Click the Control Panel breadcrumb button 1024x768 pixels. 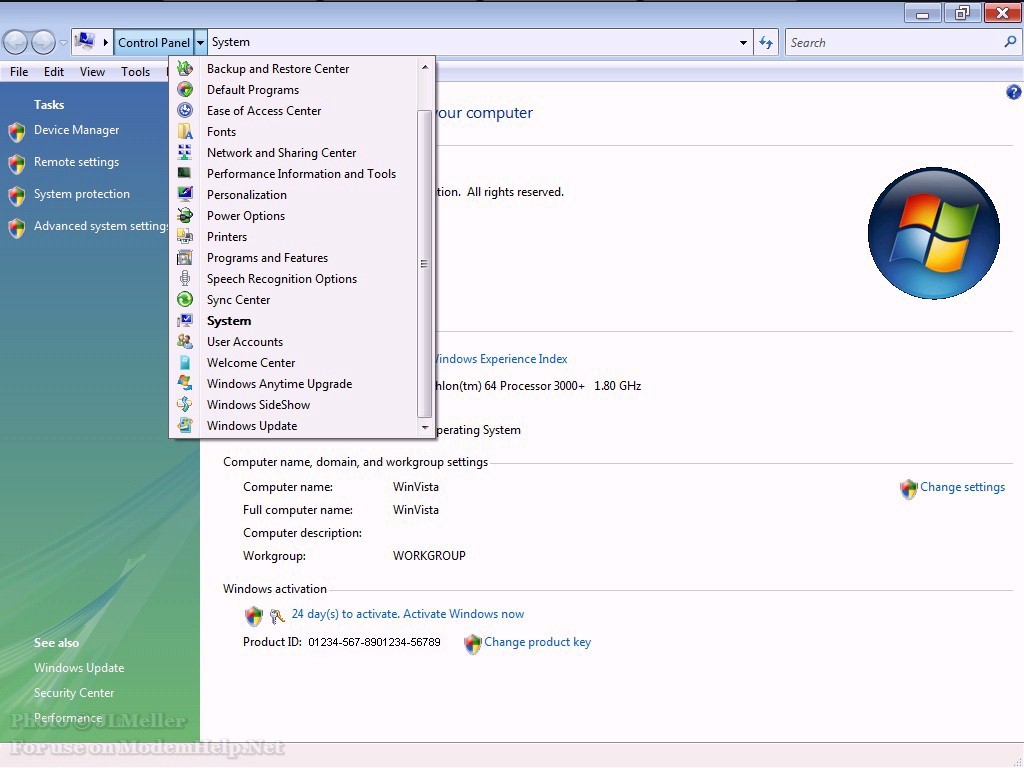(153, 42)
